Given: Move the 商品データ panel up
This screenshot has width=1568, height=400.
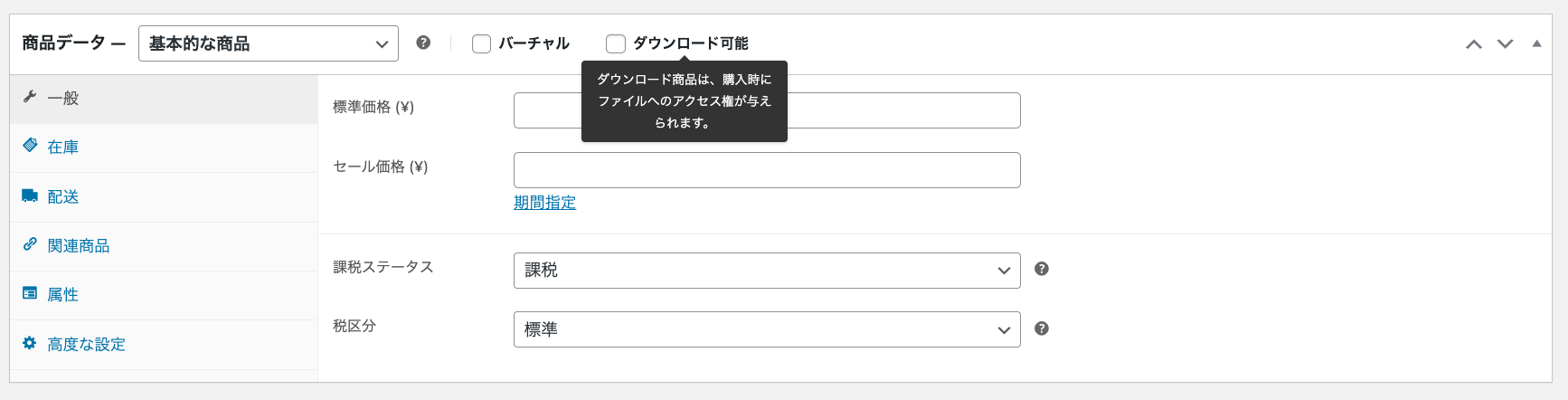Looking at the screenshot, I should pos(1474,43).
